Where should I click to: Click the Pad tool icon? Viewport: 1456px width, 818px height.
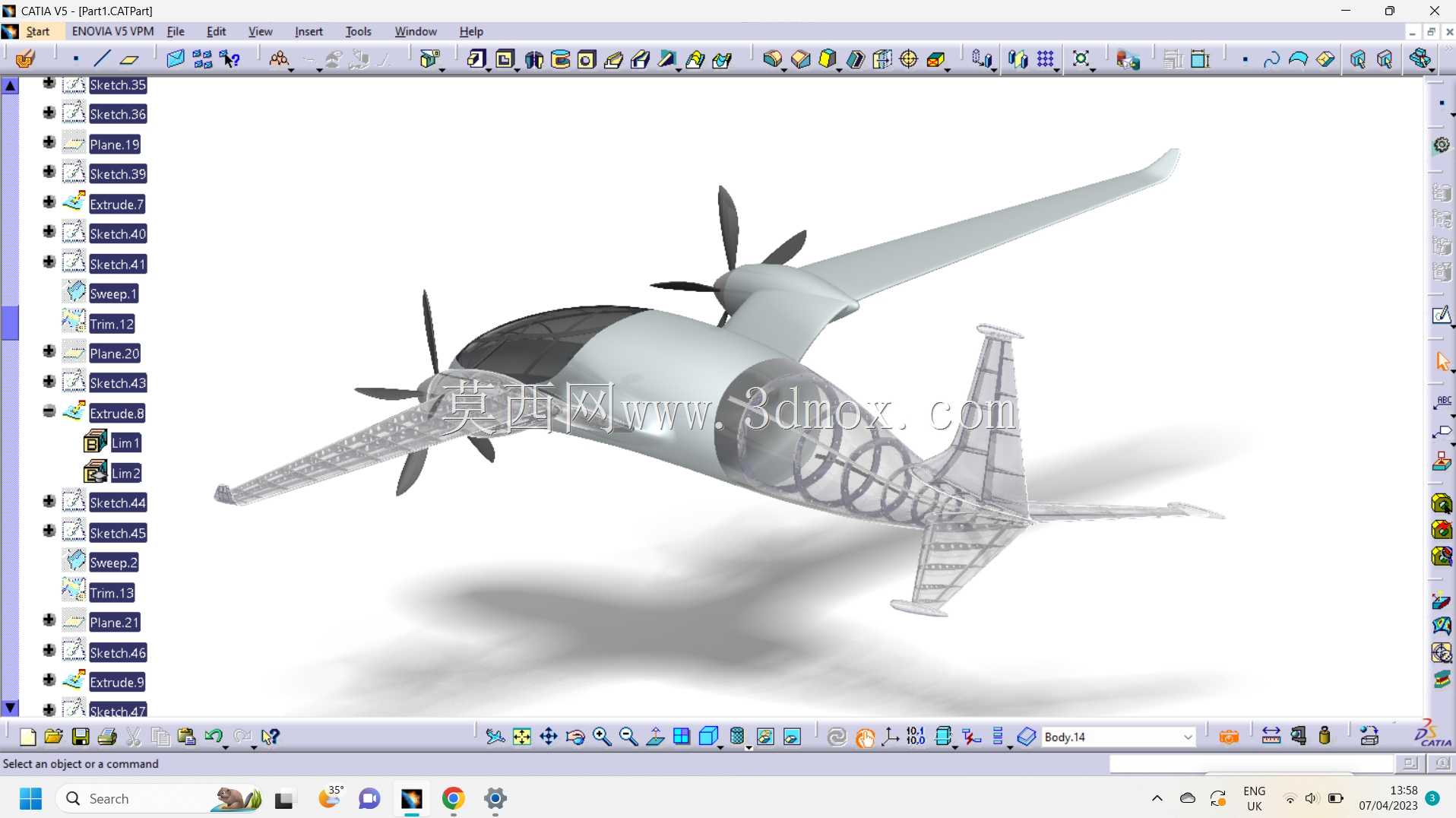[x=476, y=59]
